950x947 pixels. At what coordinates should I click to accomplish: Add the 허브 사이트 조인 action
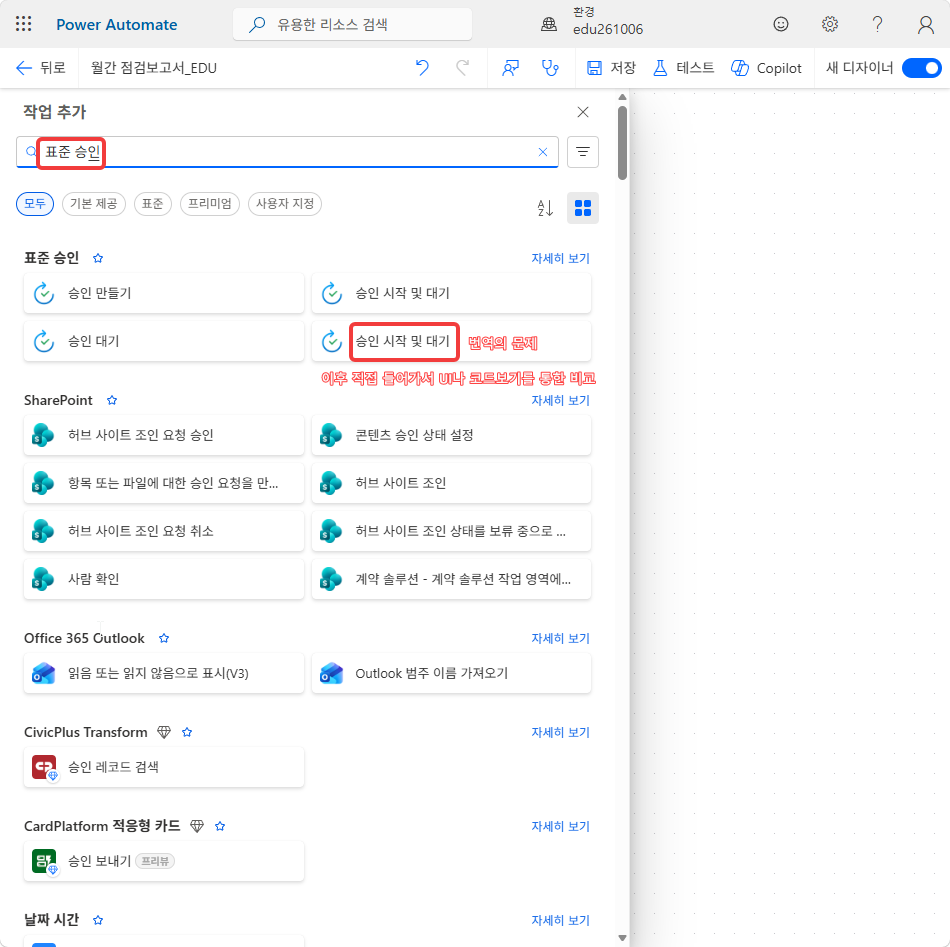pos(451,483)
